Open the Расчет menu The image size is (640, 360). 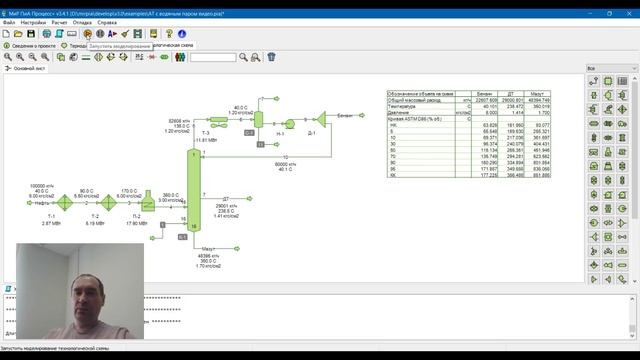(59, 22)
